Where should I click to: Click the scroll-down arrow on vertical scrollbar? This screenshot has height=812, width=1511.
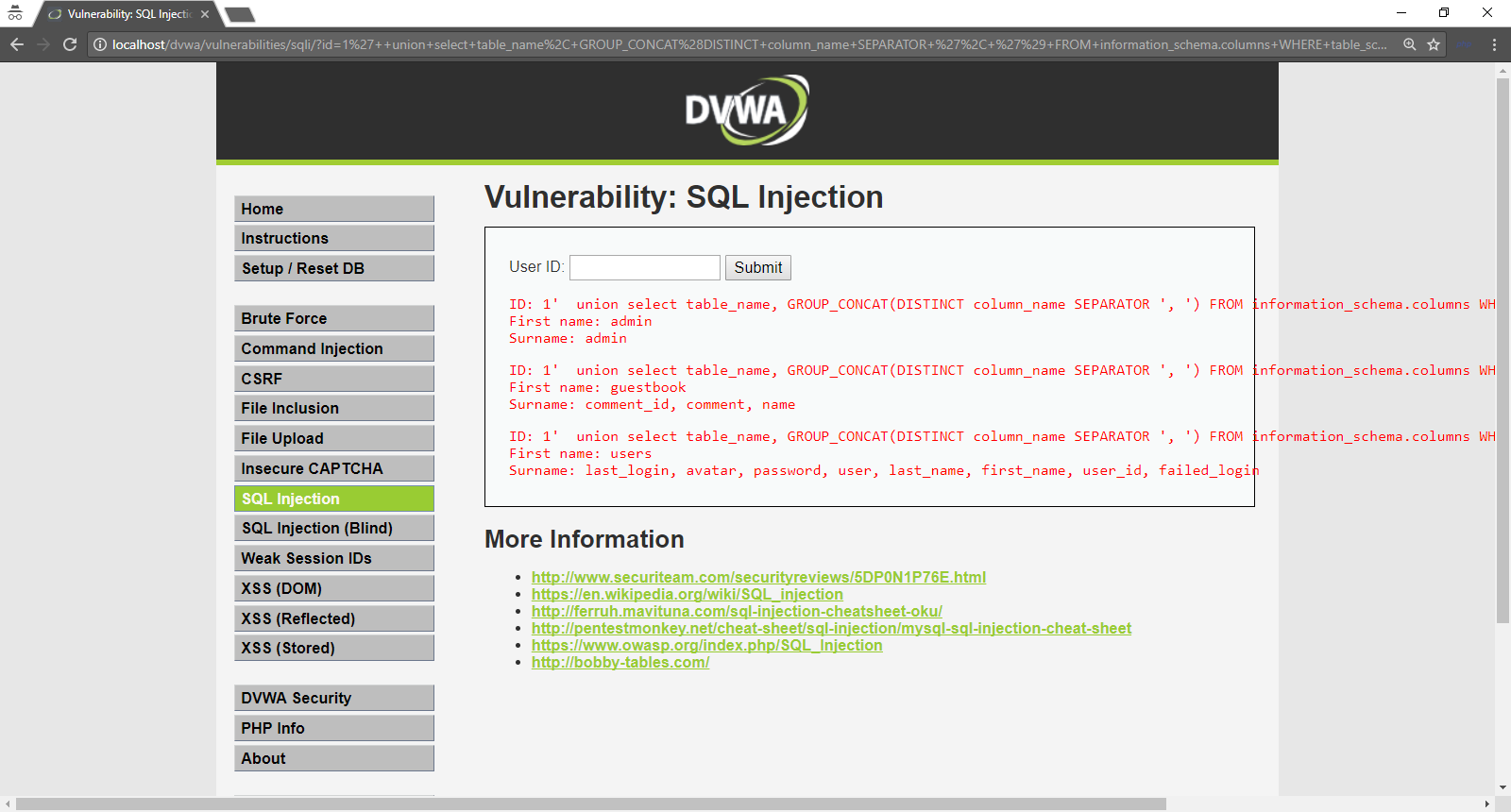click(x=1503, y=787)
